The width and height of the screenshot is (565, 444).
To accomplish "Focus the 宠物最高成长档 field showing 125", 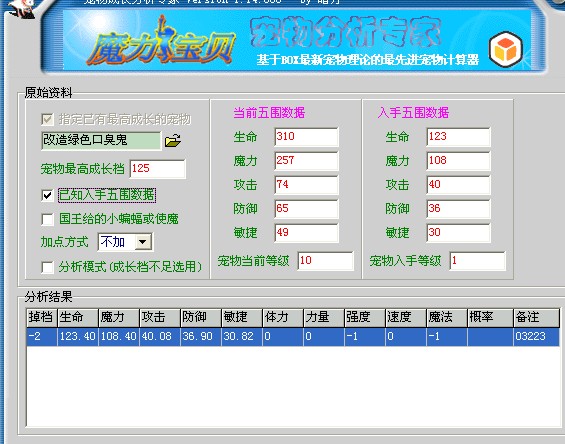I will pyautogui.click(x=157, y=169).
